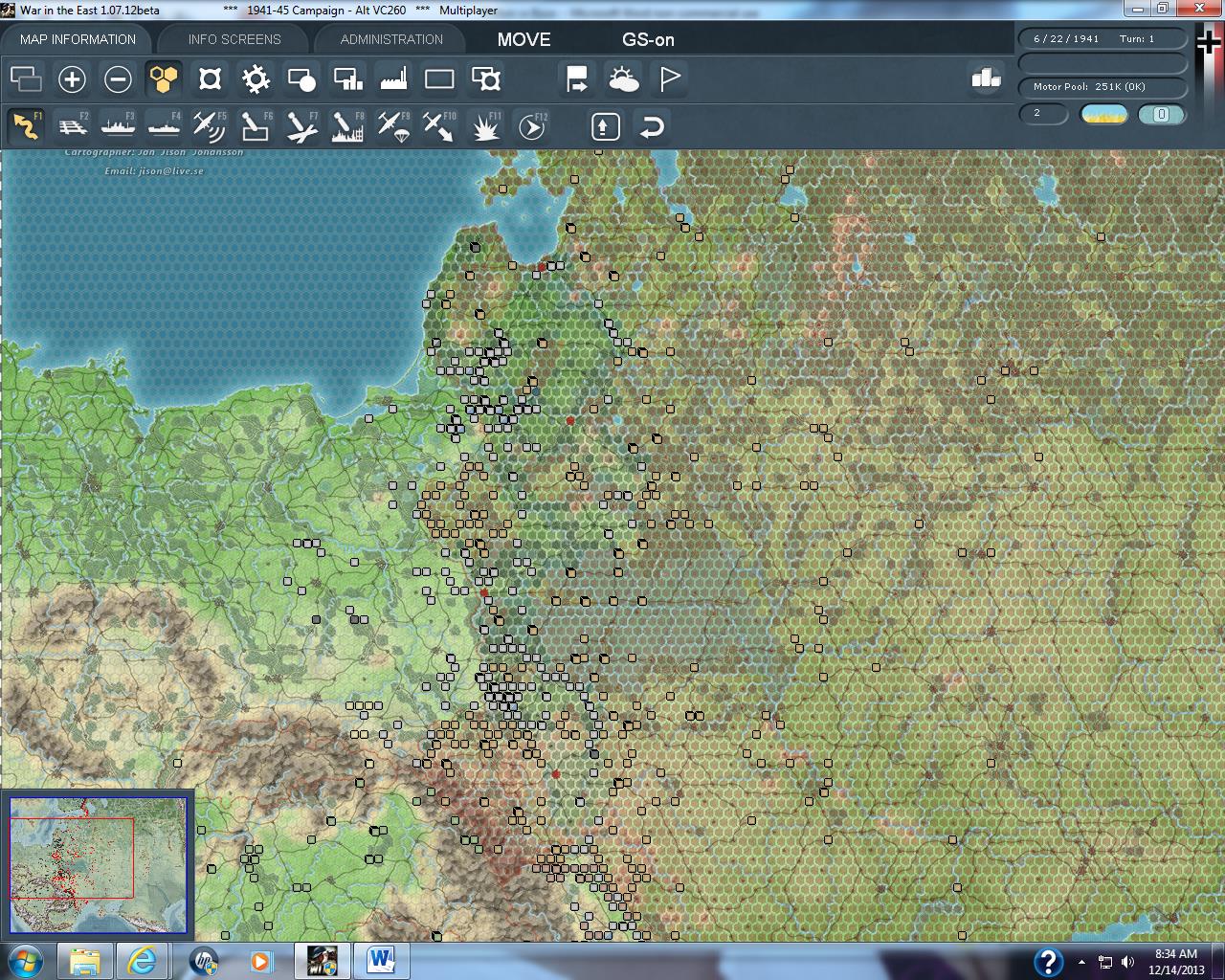Click the German cross flag emblem

pyautogui.click(x=1210, y=44)
